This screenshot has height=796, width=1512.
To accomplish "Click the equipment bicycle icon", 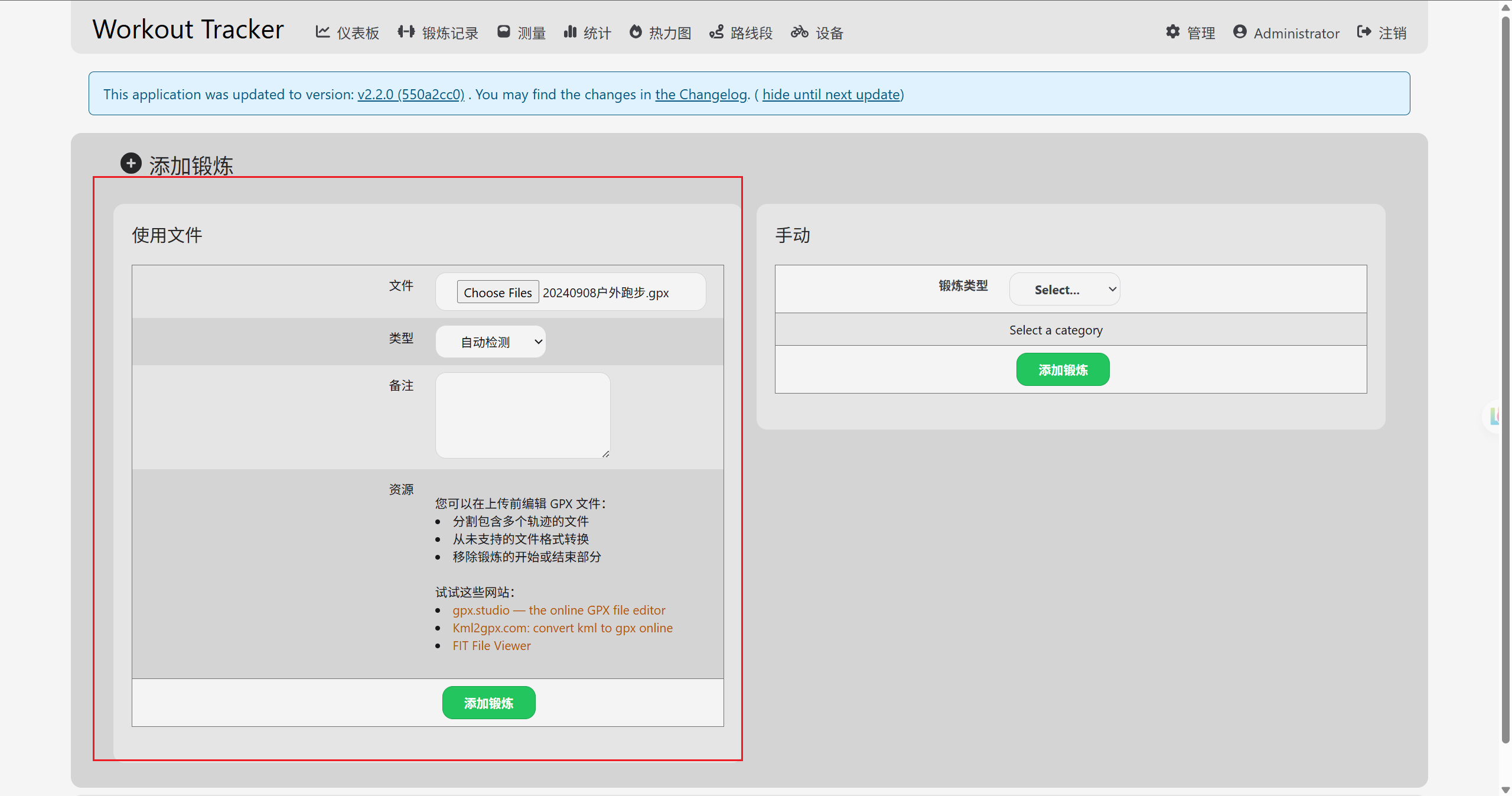I will click(x=800, y=32).
